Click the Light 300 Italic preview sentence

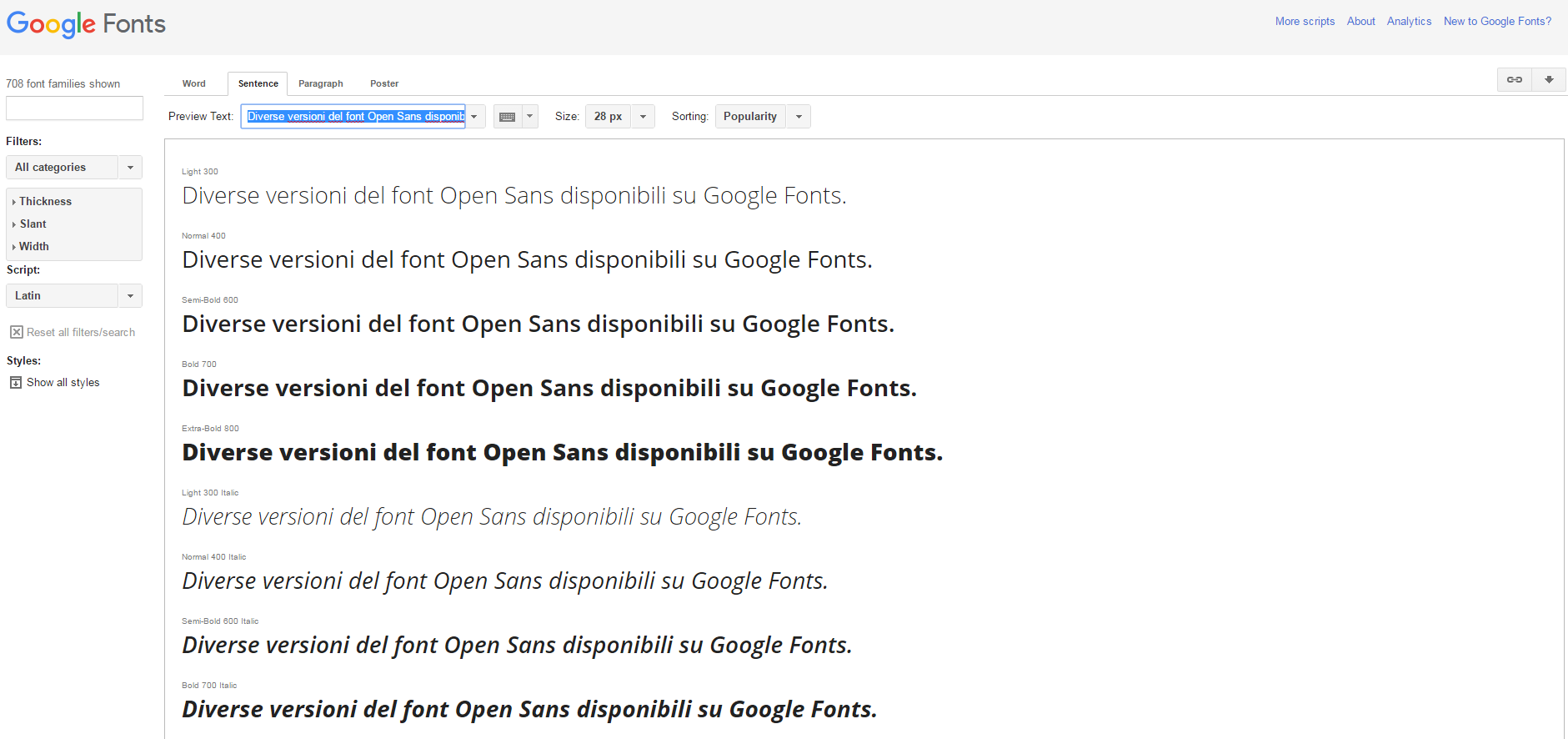click(492, 517)
